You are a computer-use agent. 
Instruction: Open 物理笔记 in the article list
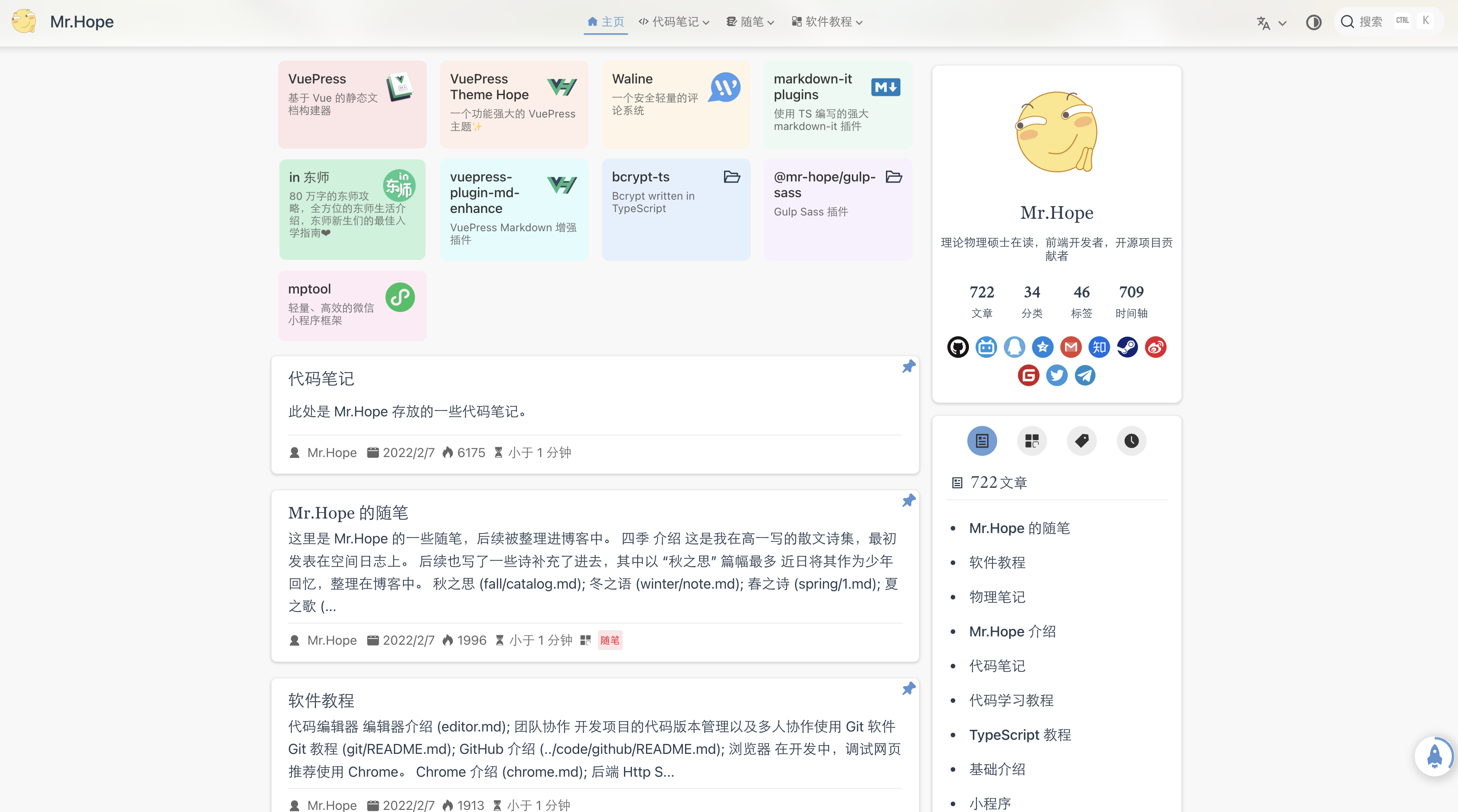point(997,597)
